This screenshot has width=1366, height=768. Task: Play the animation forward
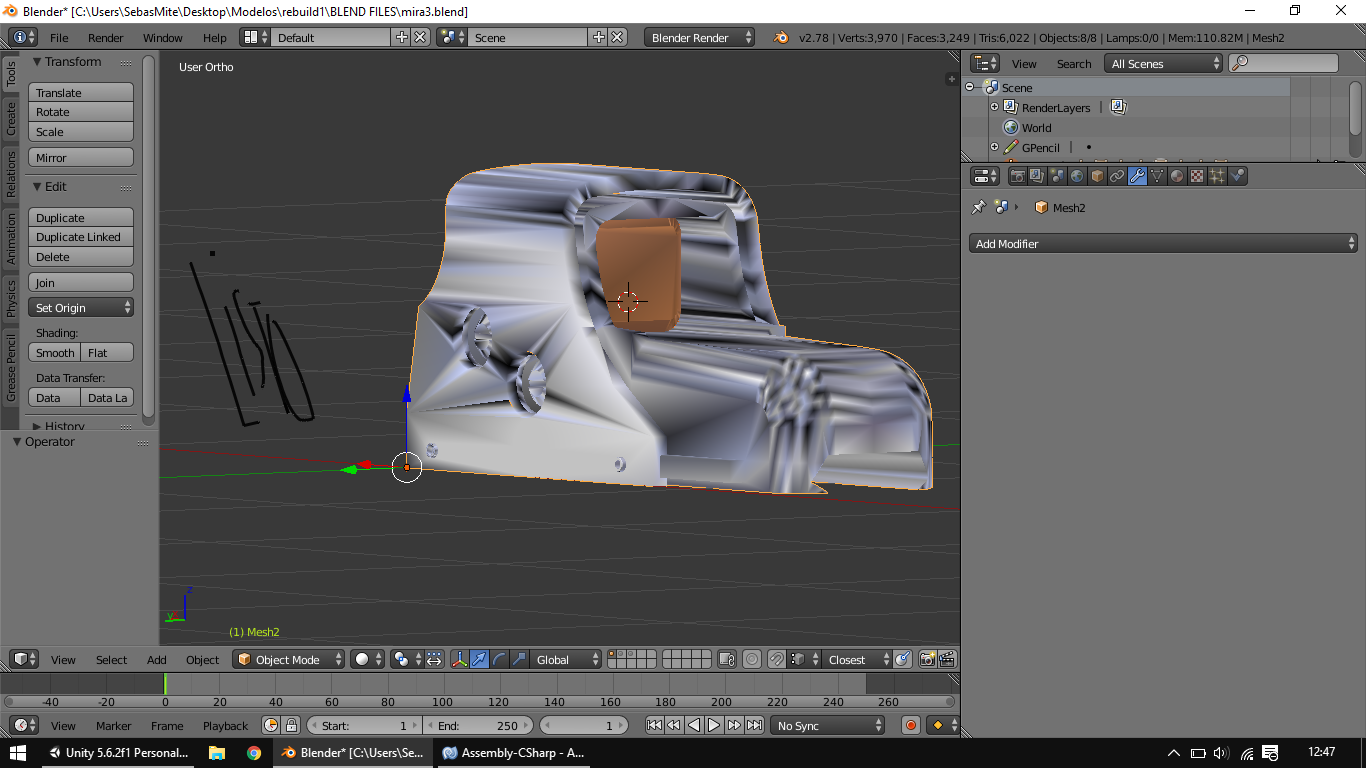(x=714, y=725)
